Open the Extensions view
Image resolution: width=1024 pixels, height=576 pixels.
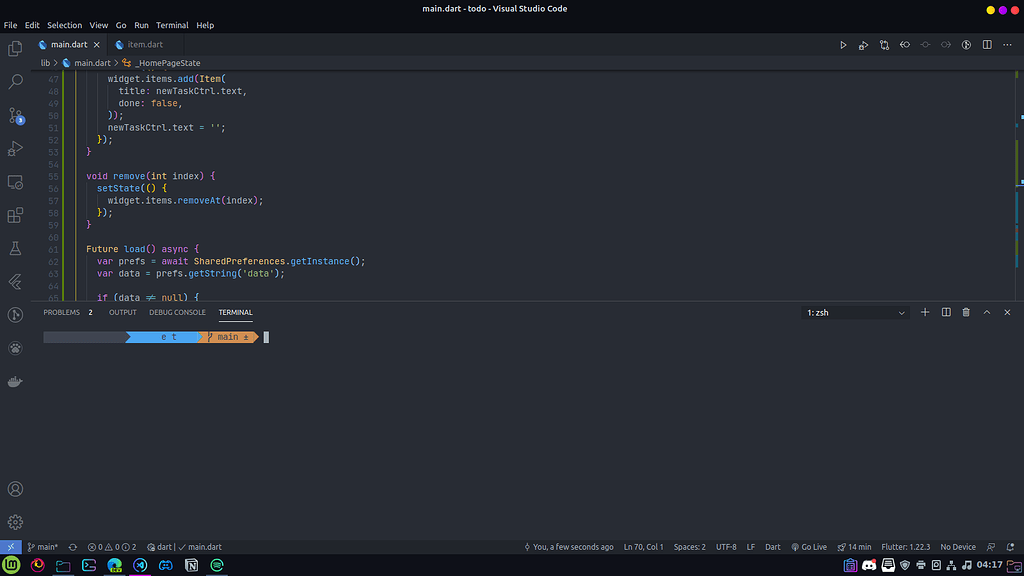[15, 215]
